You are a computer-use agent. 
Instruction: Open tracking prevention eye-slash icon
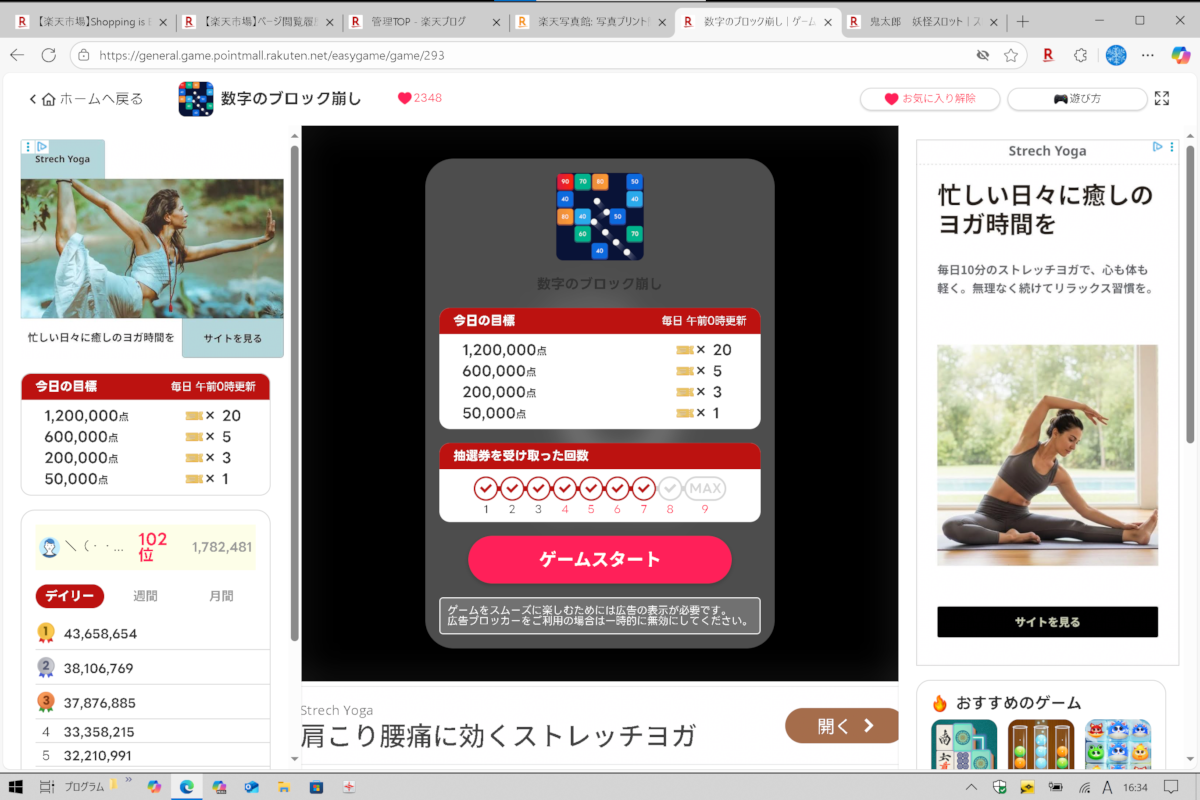click(x=983, y=55)
